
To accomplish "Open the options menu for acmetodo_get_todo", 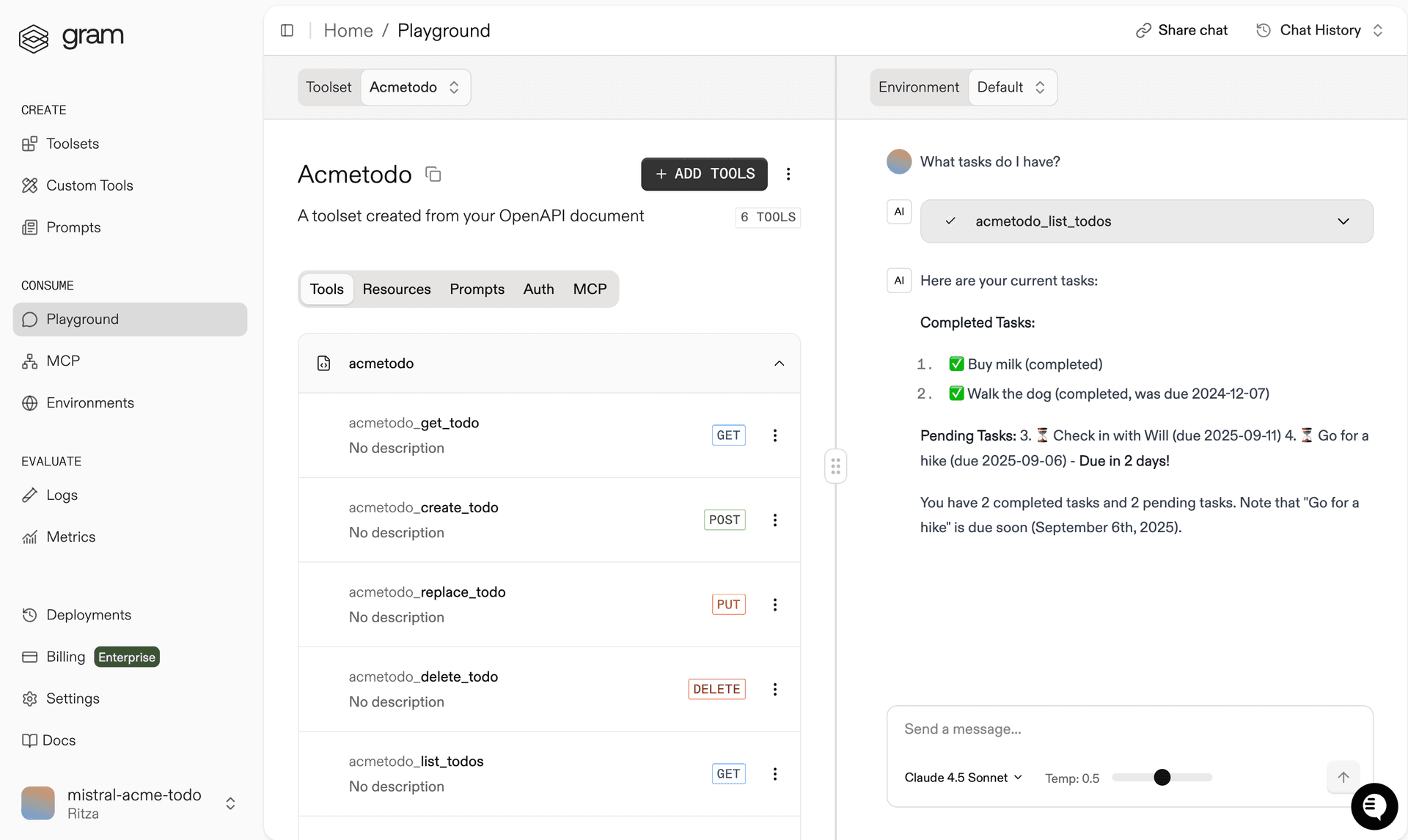I will click(775, 435).
